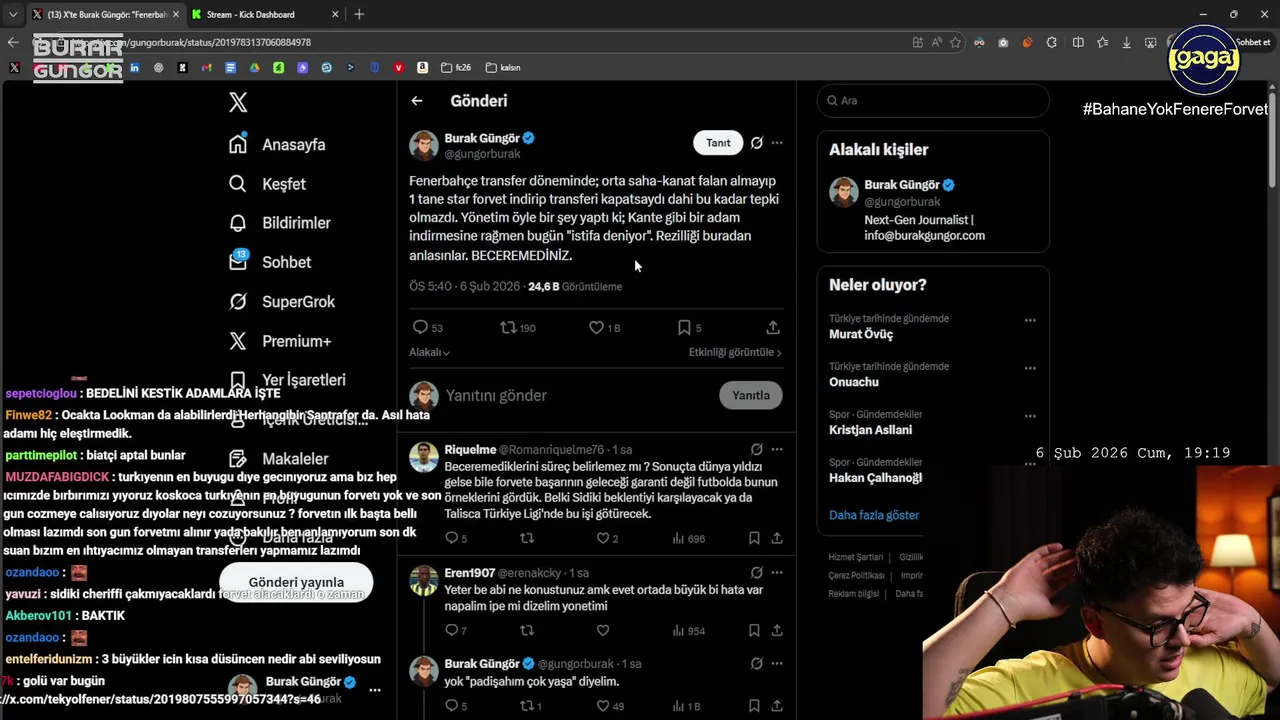Open account menu dots beside Burak Güngör
The image size is (1280, 720).
click(375, 690)
